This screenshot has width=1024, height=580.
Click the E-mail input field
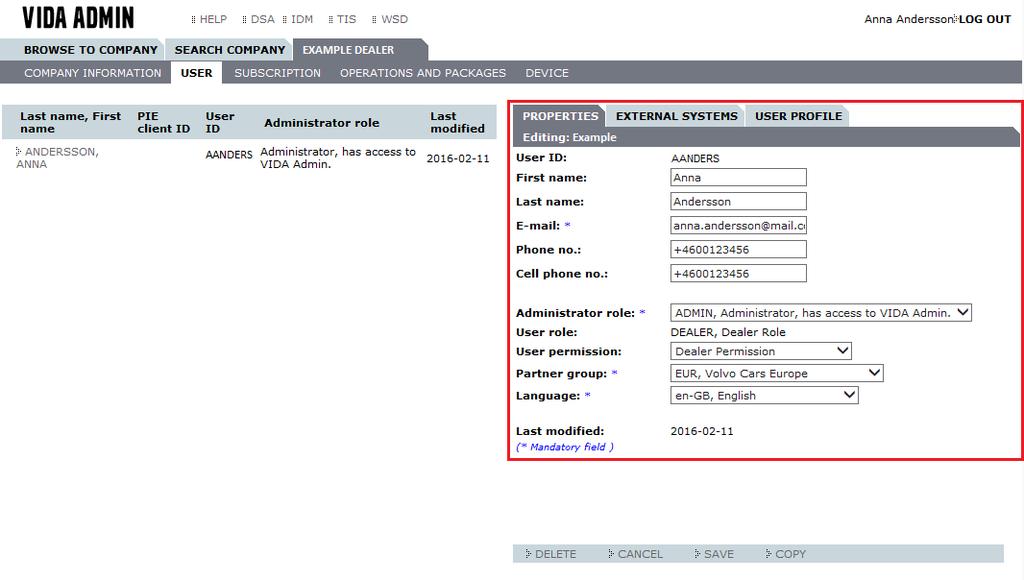click(738, 225)
